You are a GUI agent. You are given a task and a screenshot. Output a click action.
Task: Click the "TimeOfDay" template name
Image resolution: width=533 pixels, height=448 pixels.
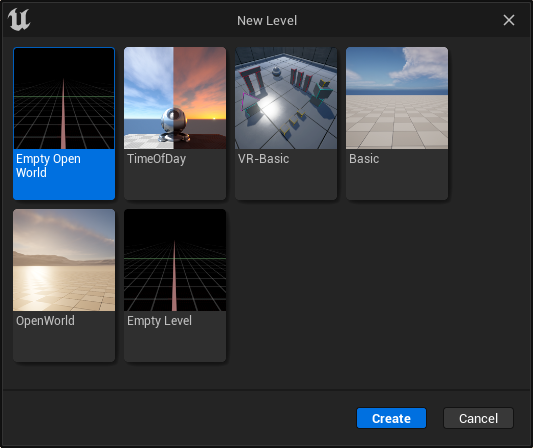coord(156,159)
